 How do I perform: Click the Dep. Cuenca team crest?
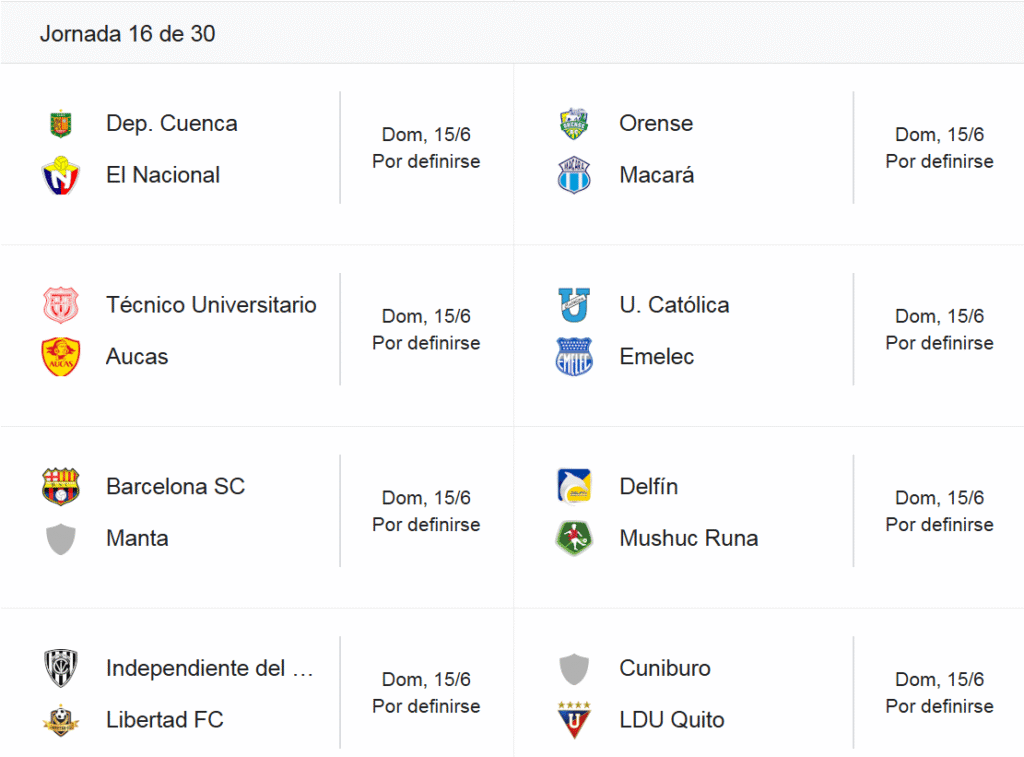[61, 123]
